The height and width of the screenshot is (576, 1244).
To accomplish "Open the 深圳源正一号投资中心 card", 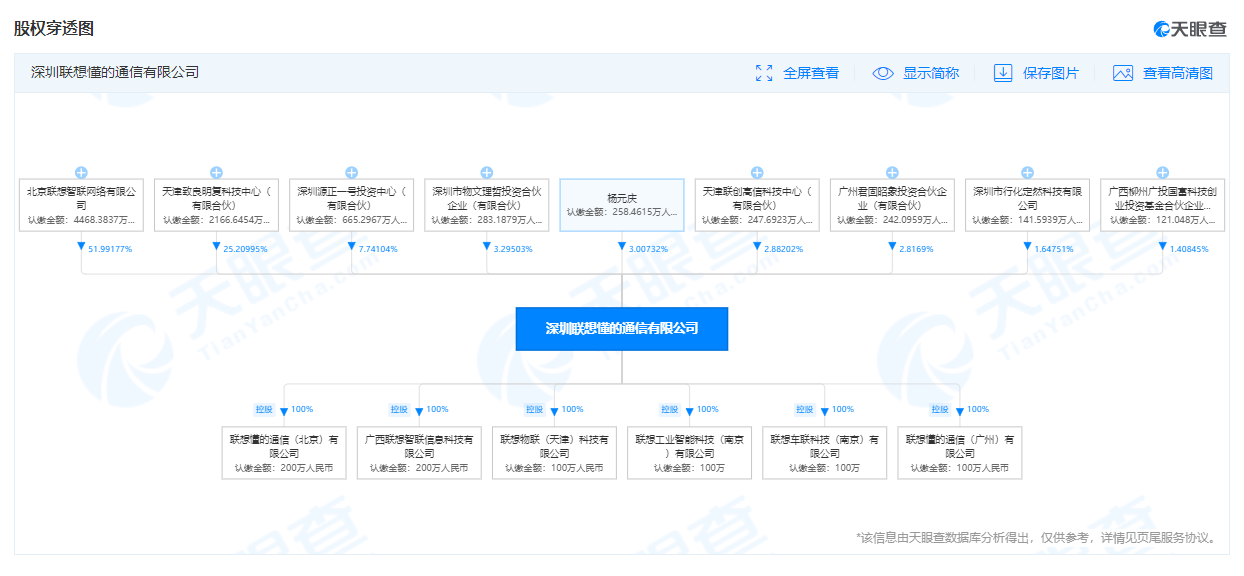I will pos(352,205).
